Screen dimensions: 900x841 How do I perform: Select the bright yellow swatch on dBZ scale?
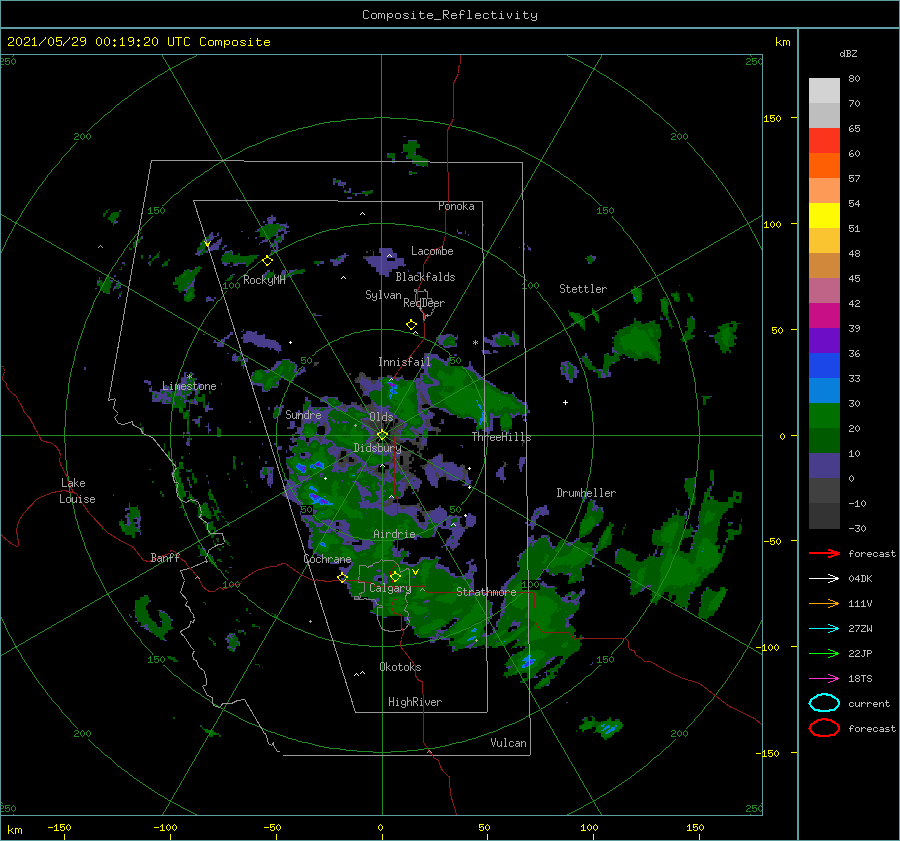pos(824,215)
